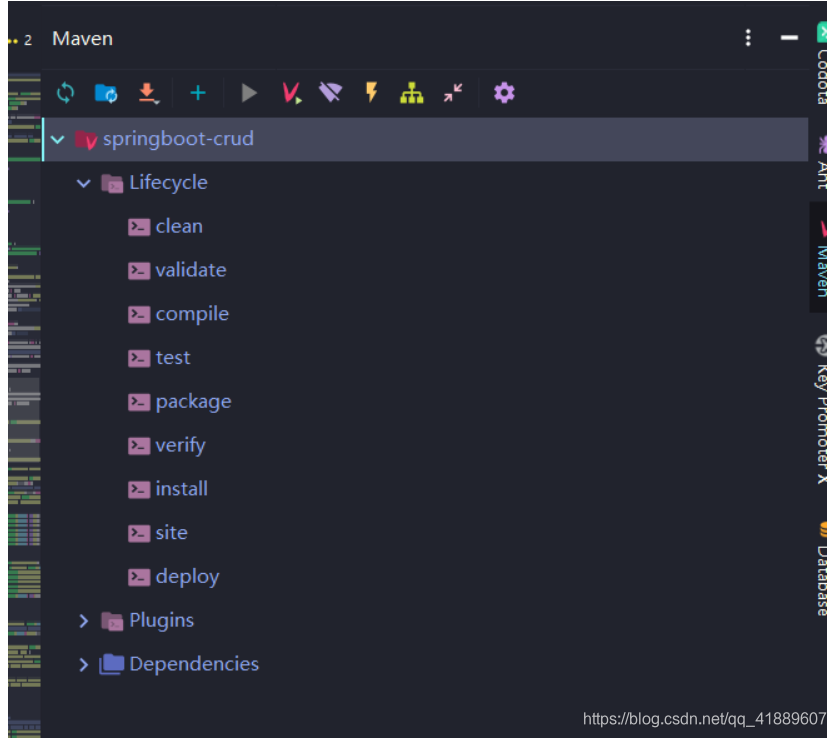Select the verify lifecycle goal
837x738 pixels.
180,445
